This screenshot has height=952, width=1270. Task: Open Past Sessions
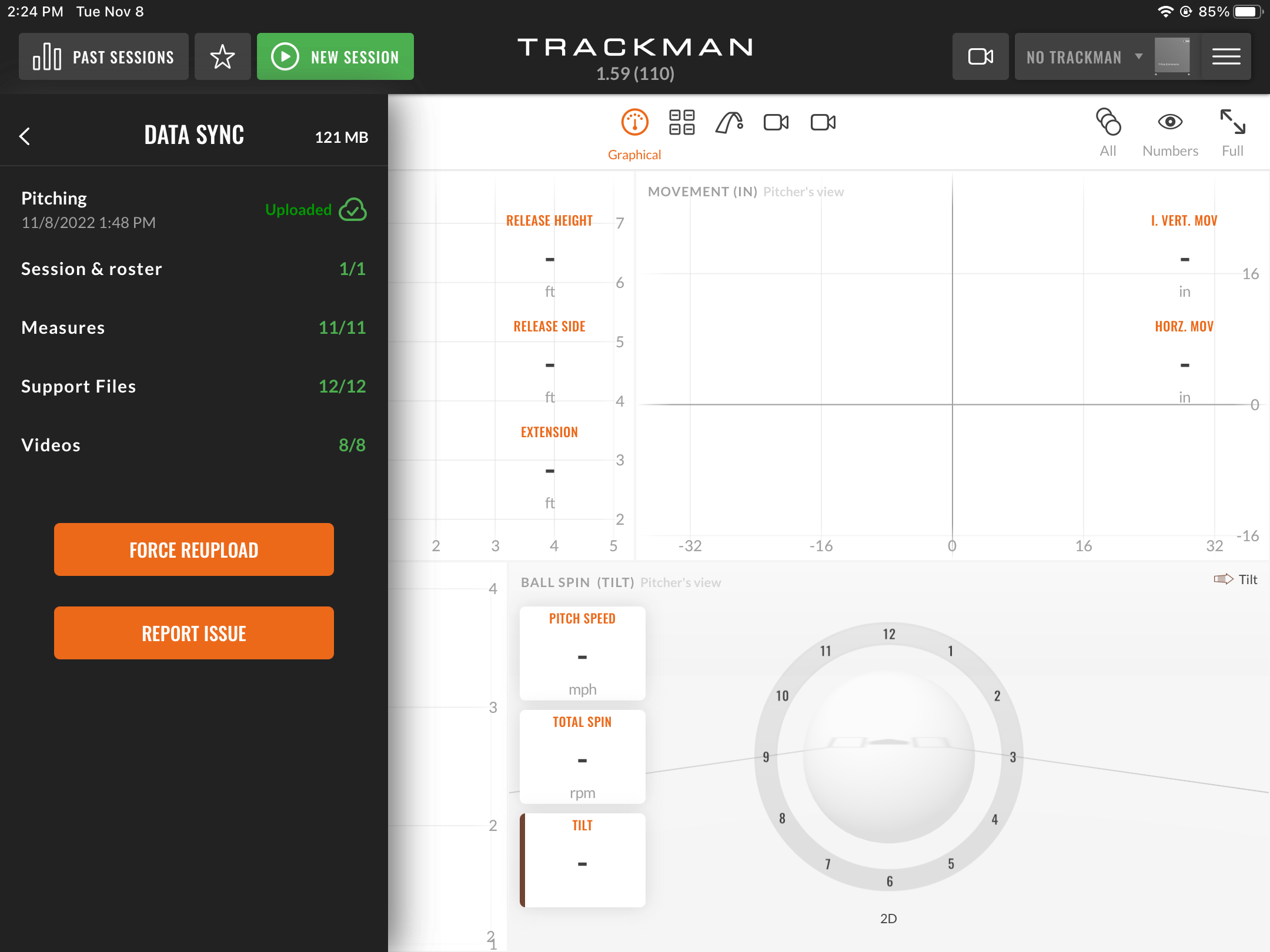[103, 56]
